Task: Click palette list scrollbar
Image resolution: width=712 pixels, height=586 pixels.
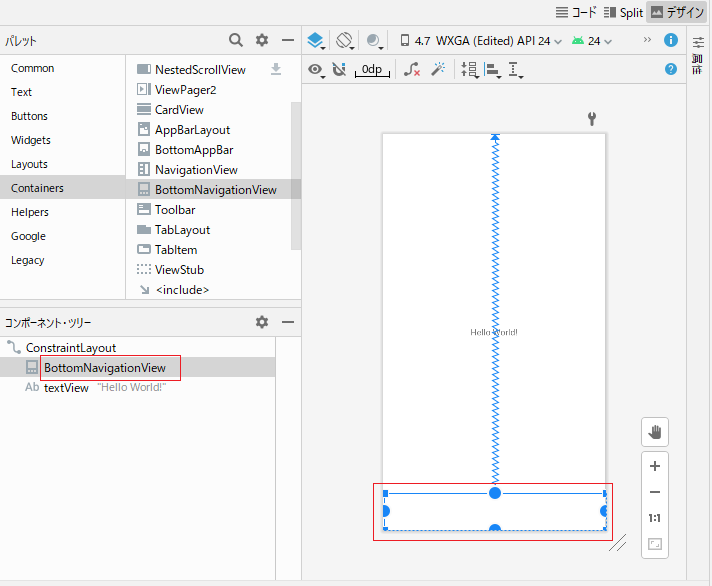Action: click(x=296, y=176)
